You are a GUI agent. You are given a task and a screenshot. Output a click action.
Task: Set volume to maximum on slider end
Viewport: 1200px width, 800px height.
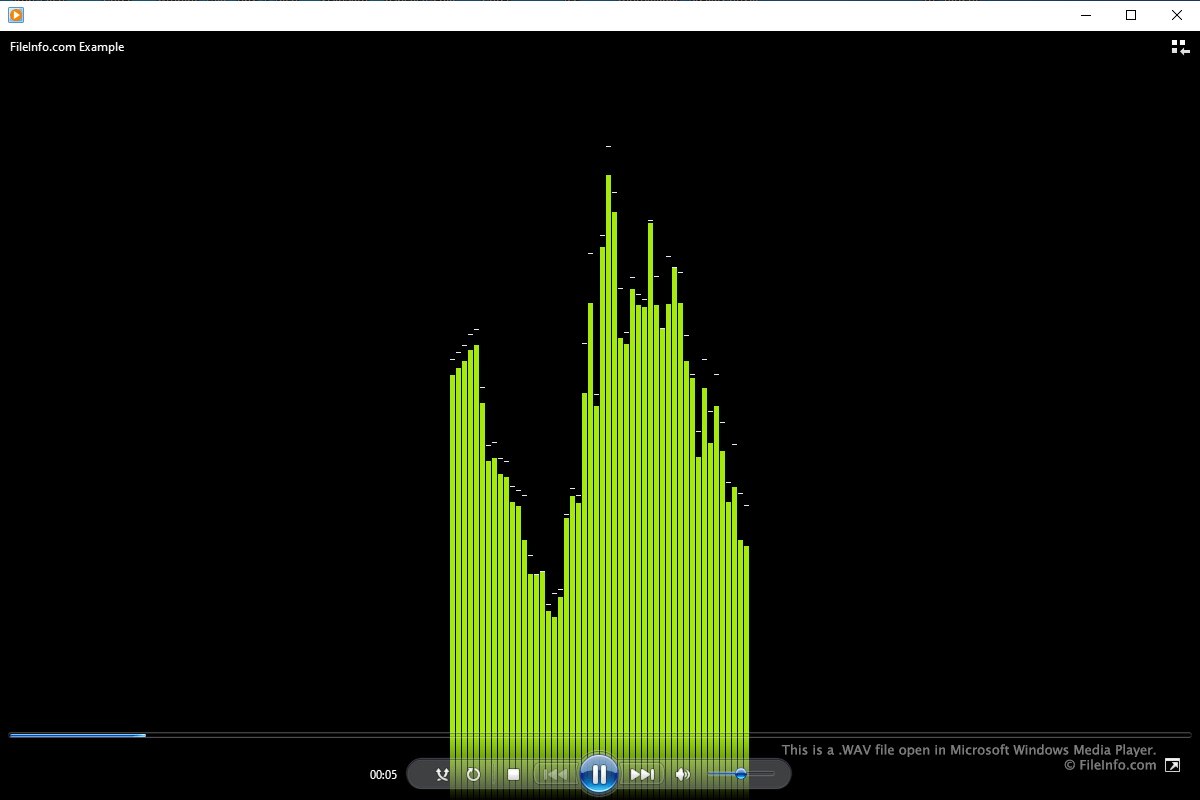(x=773, y=774)
